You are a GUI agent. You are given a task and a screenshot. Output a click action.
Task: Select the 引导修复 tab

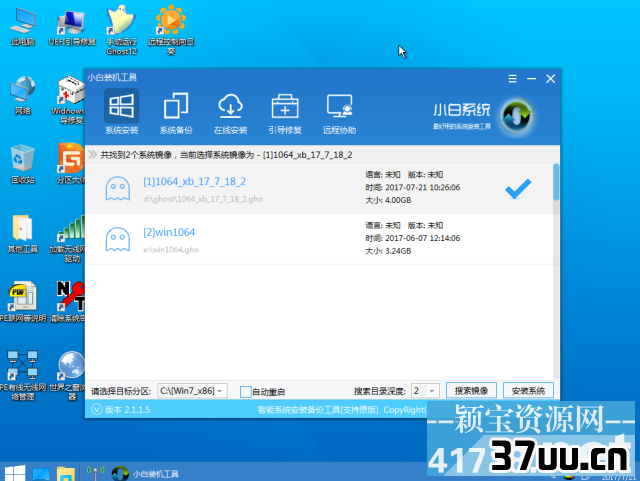pos(285,112)
